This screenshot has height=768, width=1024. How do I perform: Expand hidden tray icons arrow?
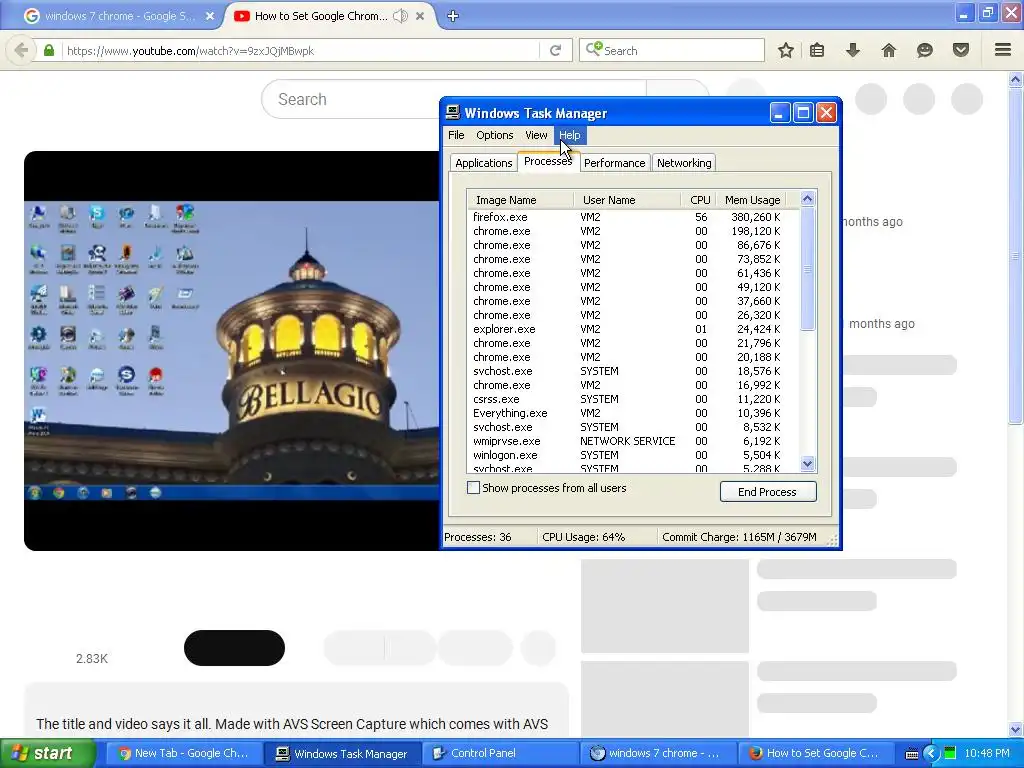tap(931, 753)
